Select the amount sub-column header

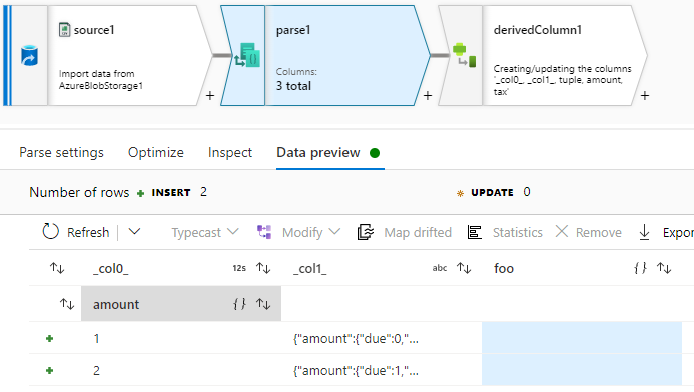(181, 304)
